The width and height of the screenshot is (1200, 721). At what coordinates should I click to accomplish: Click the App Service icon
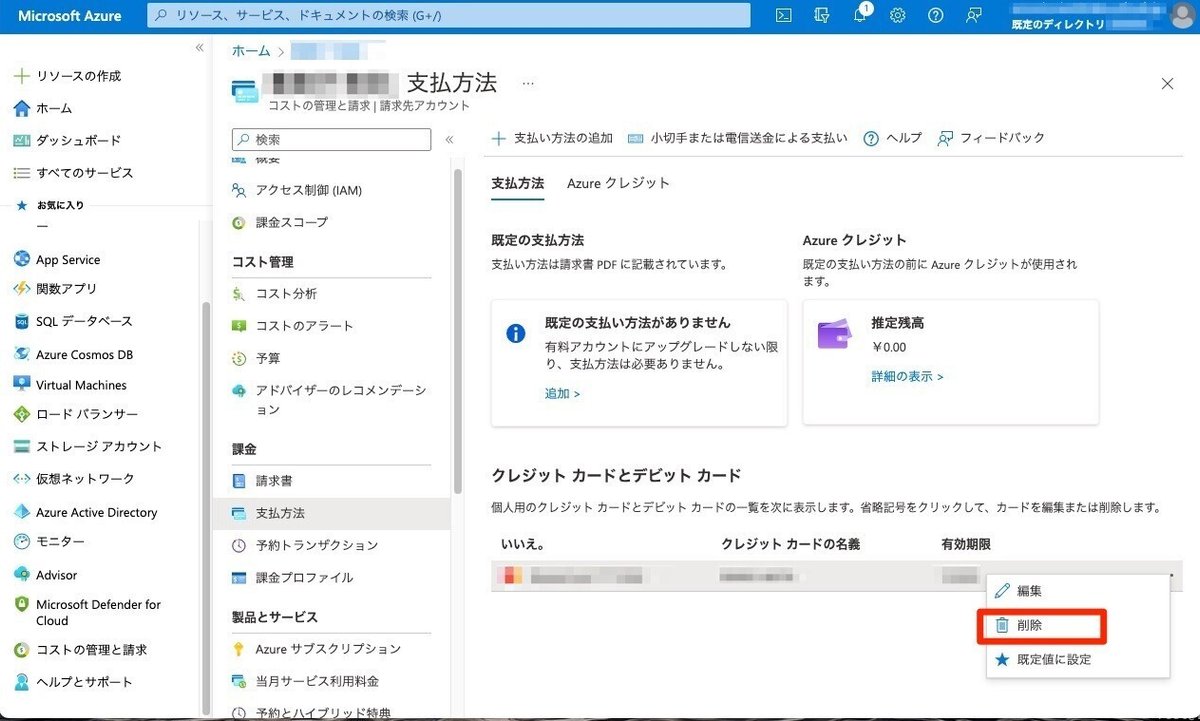(x=21, y=259)
